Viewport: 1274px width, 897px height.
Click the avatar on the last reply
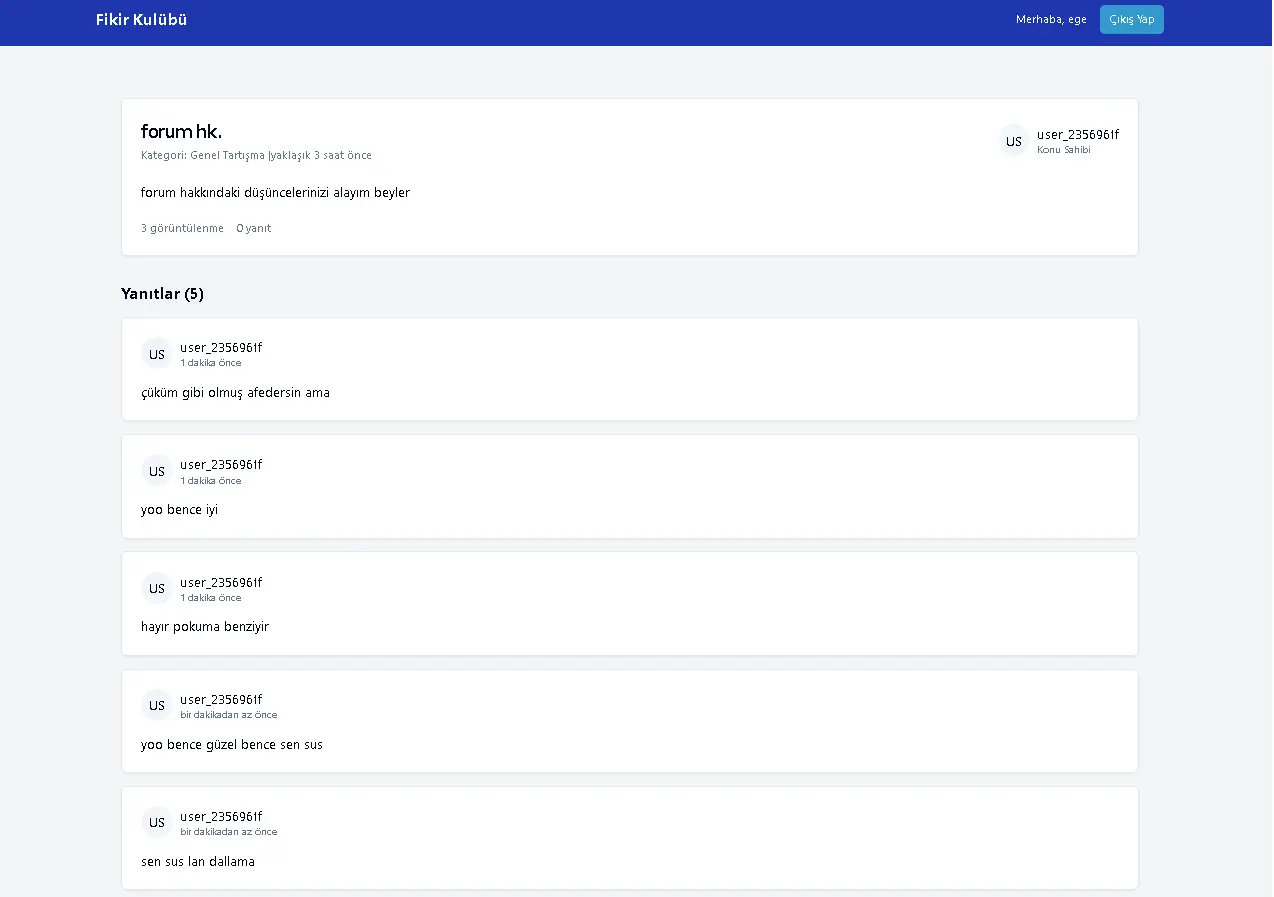[x=157, y=822]
